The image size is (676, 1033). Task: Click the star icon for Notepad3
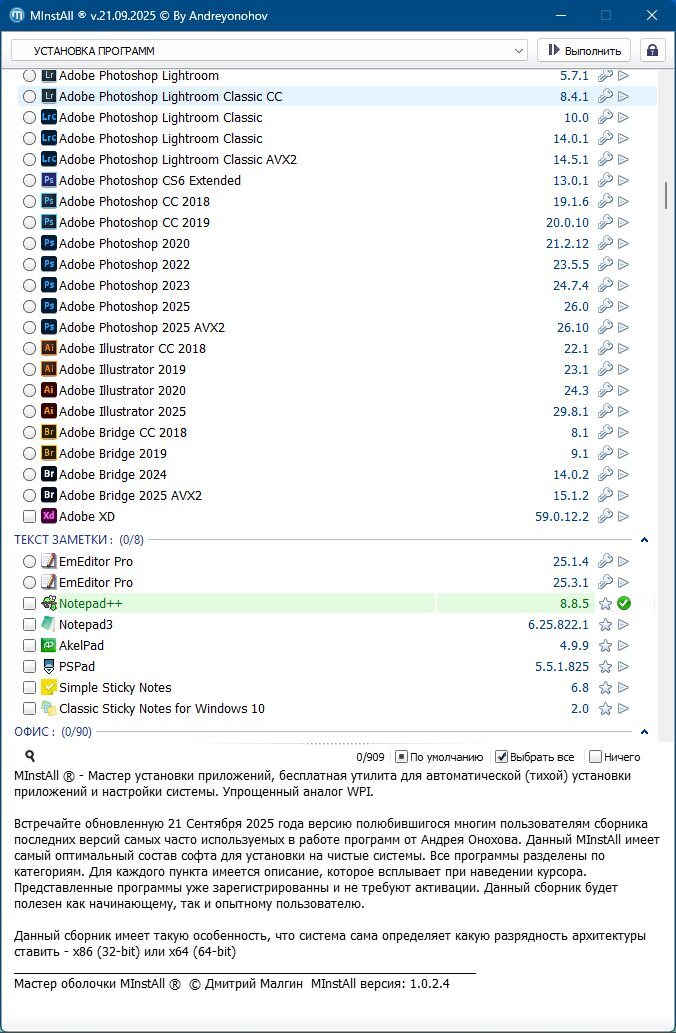(x=604, y=625)
